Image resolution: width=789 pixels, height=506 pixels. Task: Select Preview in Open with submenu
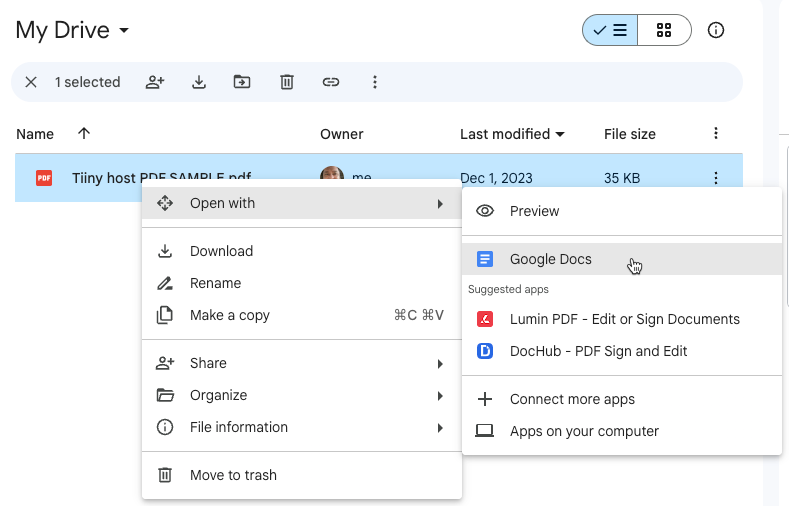[622, 211]
